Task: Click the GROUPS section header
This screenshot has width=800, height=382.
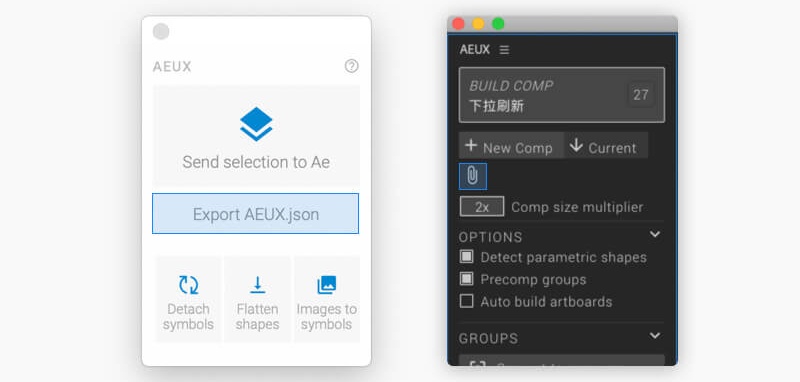Action: 488,338
